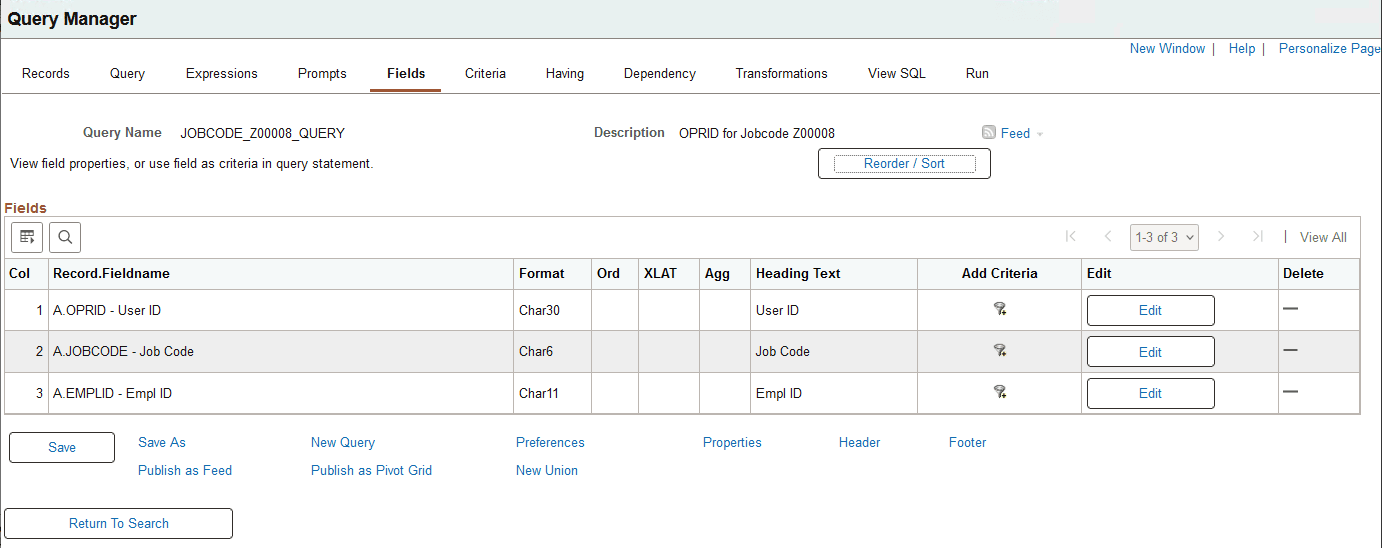
Task: Click the JOBCODE_Z00008_QUERY query name
Action: pos(262,133)
